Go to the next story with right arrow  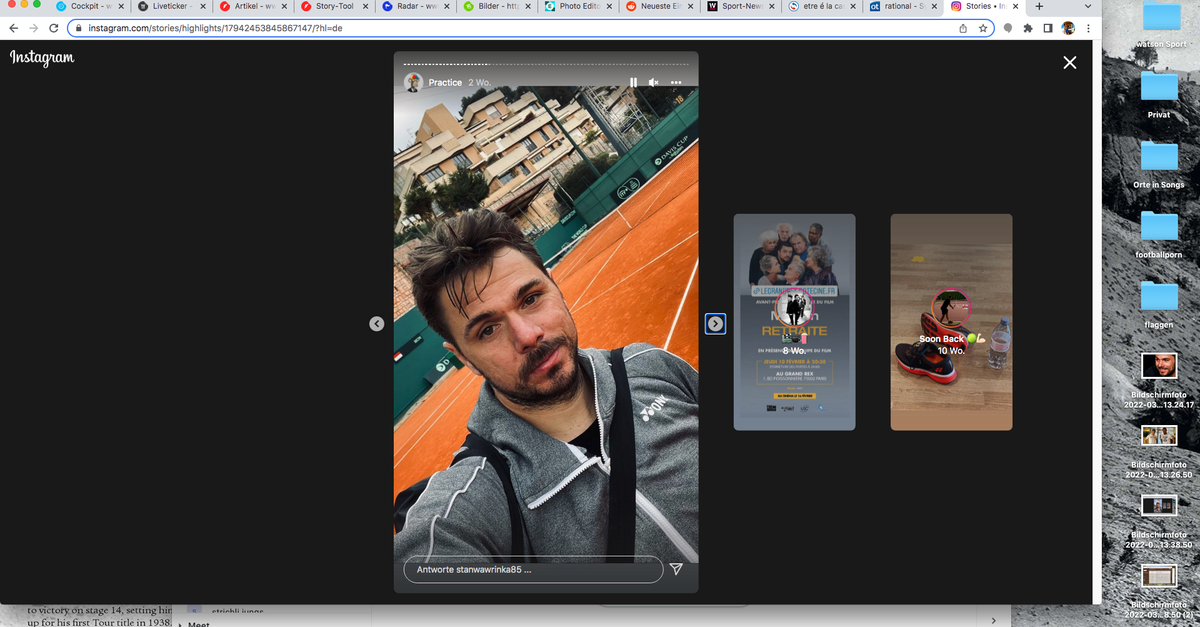point(715,324)
